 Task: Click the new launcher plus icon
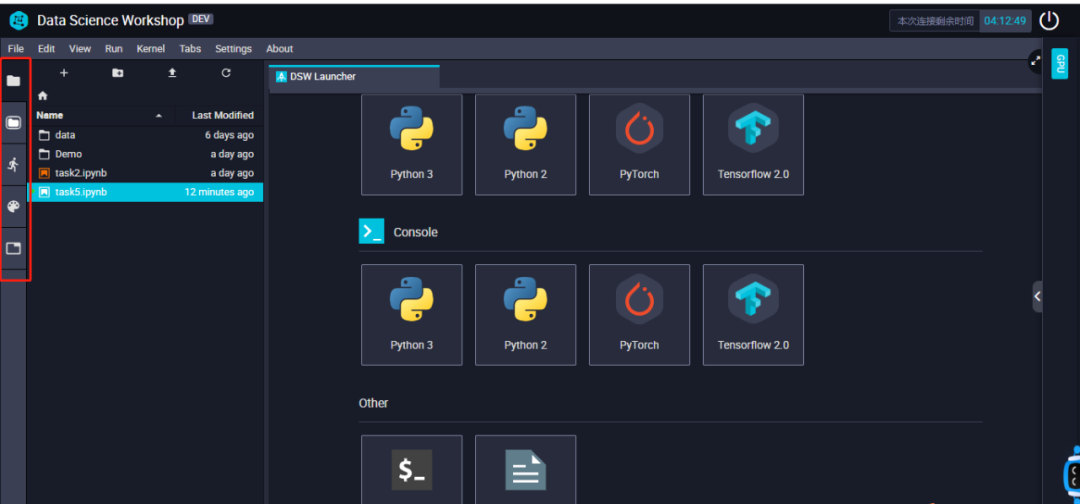coord(64,73)
